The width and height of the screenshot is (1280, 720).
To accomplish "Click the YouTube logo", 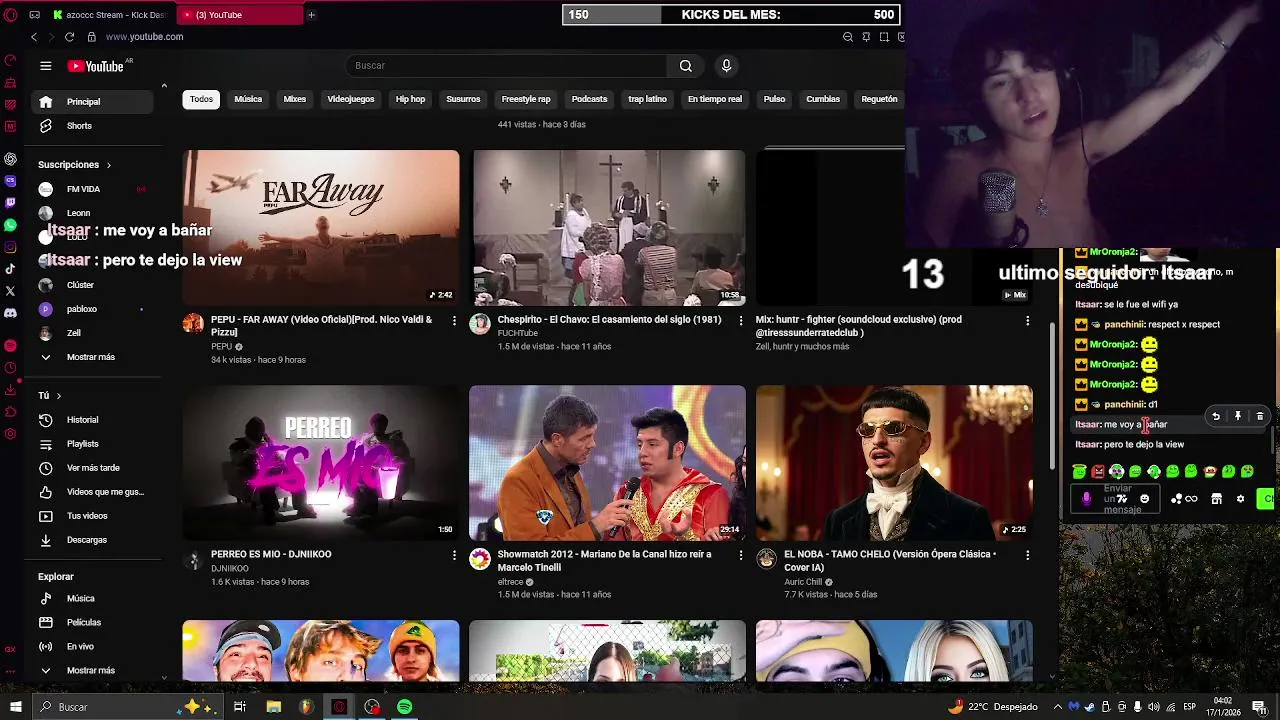I will (x=95, y=66).
